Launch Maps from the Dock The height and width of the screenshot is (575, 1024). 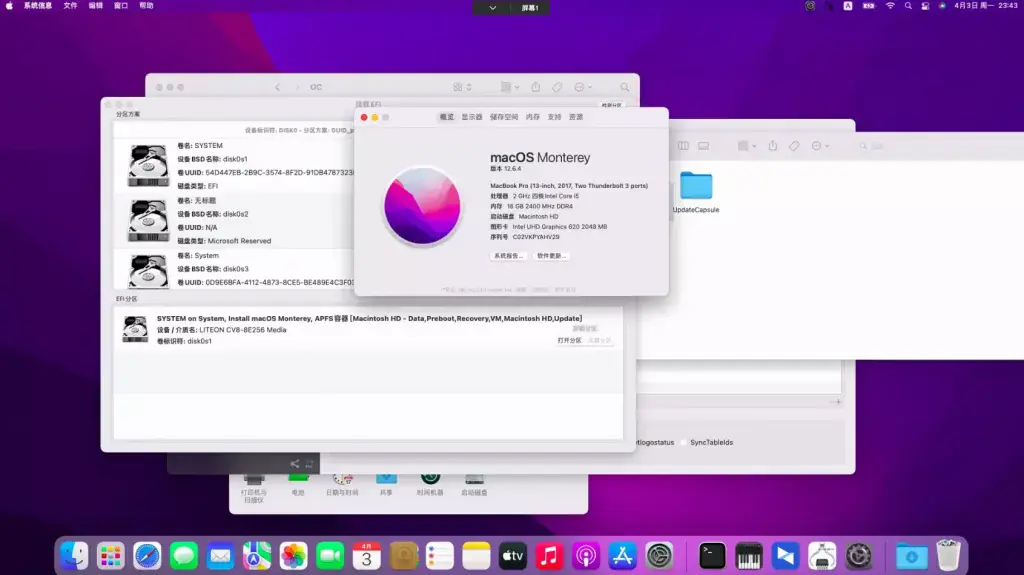coord(257,556)
